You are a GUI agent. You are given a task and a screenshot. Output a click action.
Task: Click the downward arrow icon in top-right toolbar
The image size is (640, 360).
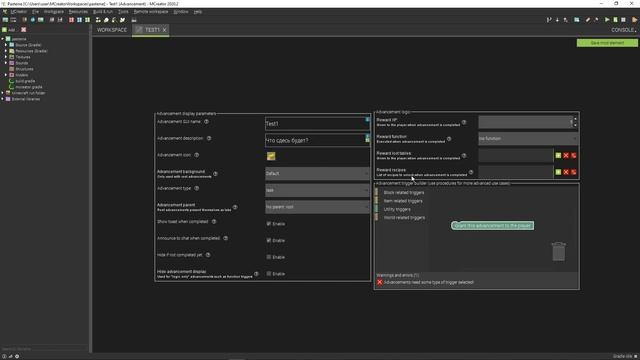coord(557,20)
